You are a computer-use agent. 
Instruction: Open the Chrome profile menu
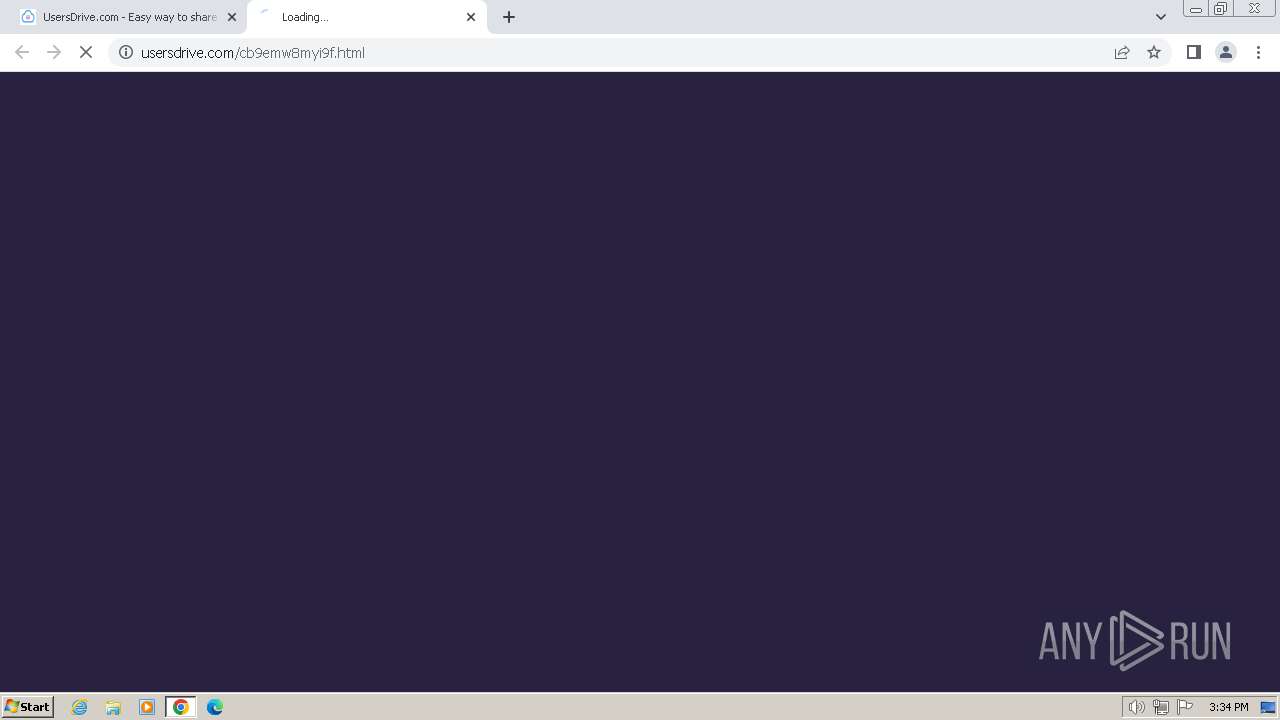pos(1225,52)
